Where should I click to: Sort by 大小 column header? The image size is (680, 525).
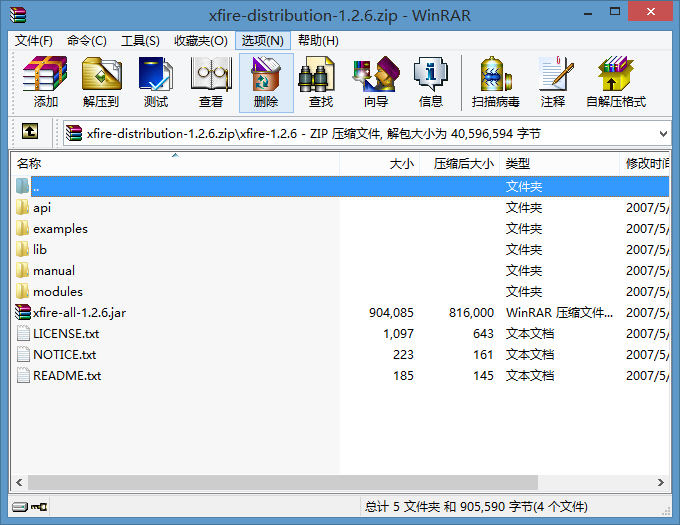379,163
